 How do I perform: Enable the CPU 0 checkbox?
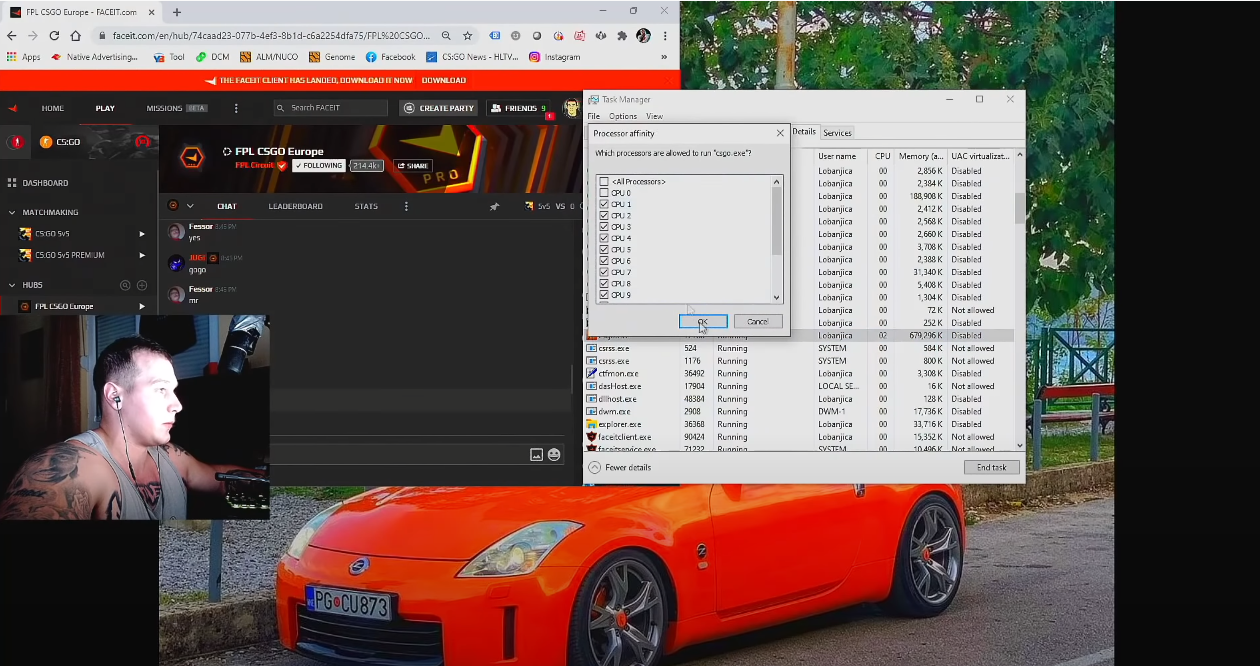tap(603, 193)
